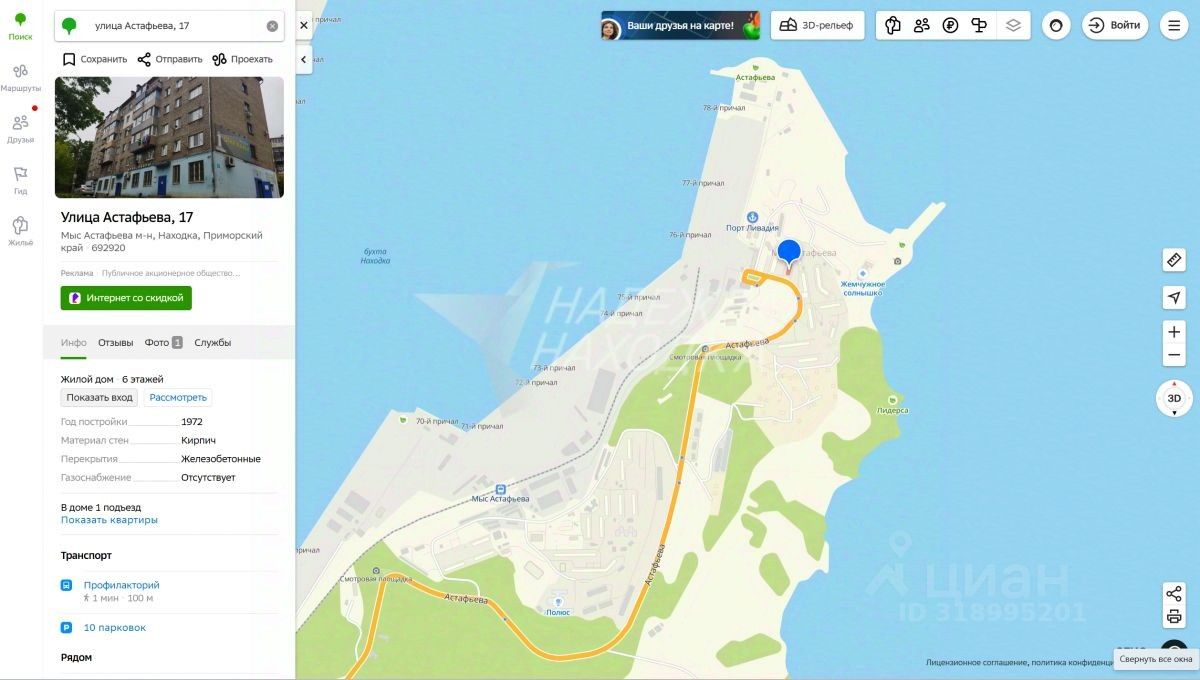Toggle the ruble prices map layer
Viewport: 1200px width, 680px height.
pyautogui.click(x=951, y=26)
